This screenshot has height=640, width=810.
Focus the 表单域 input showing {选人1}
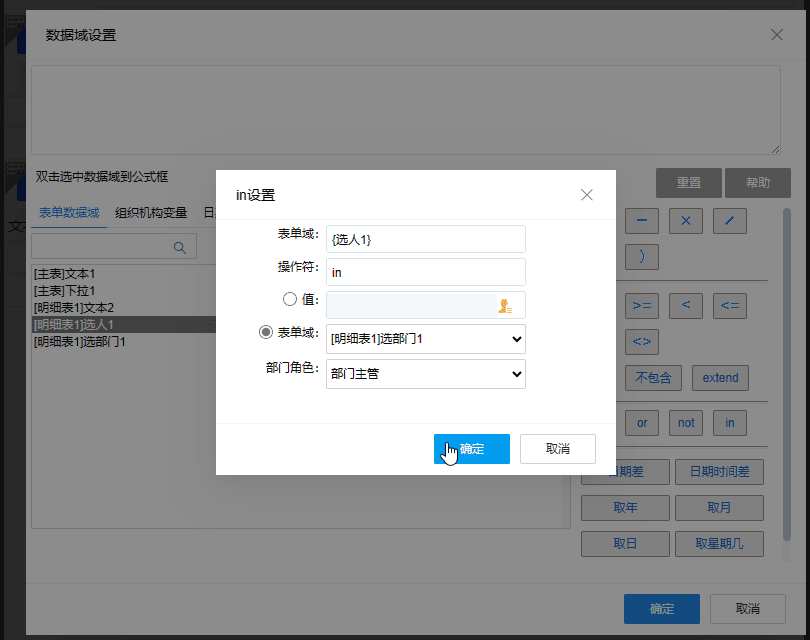pyautogui.click(x=426, y=239)
